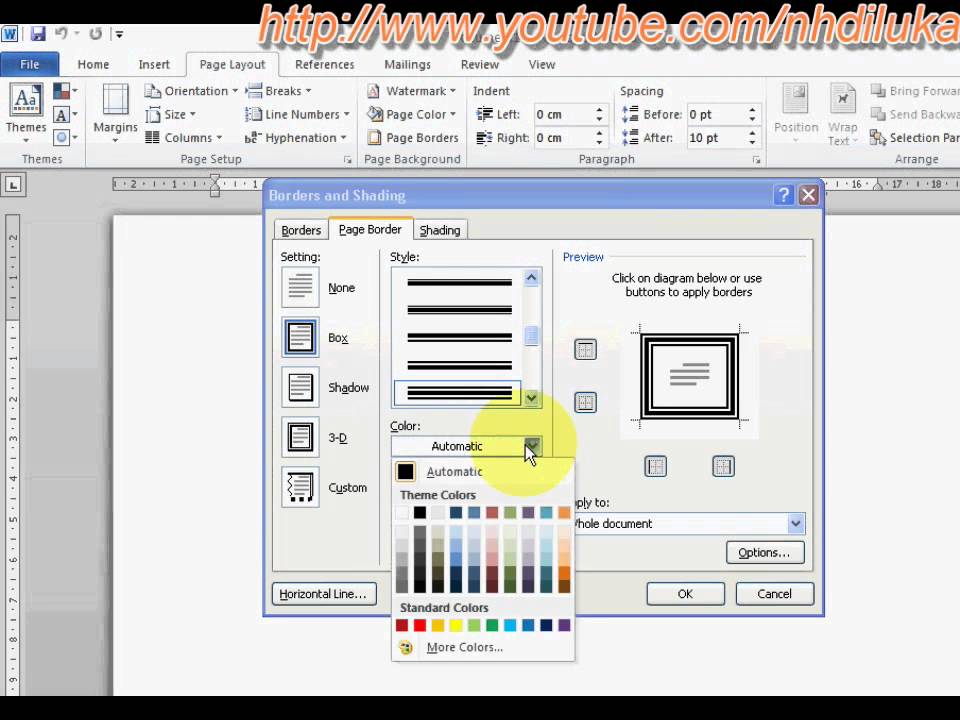960x720 pixels.
Task: Click the Redo icon in quick access toolbar
Action: [96, 34]
